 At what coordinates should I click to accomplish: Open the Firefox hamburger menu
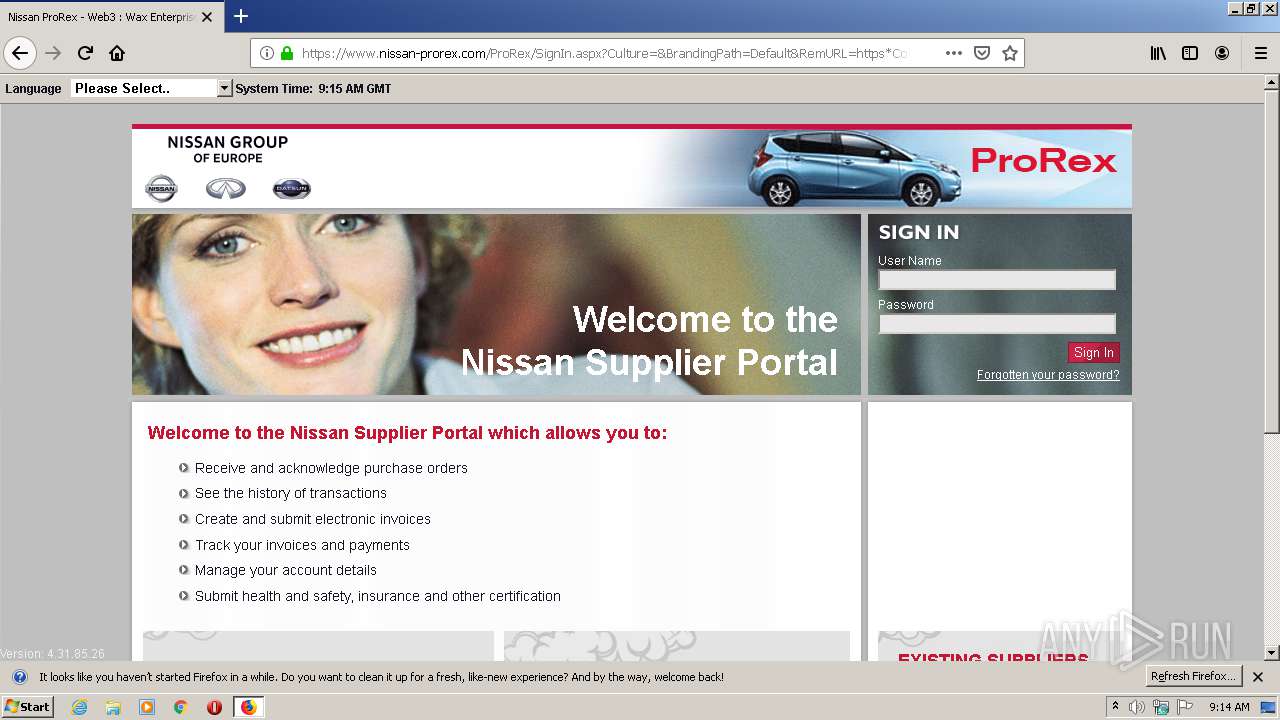[1260, 53]
